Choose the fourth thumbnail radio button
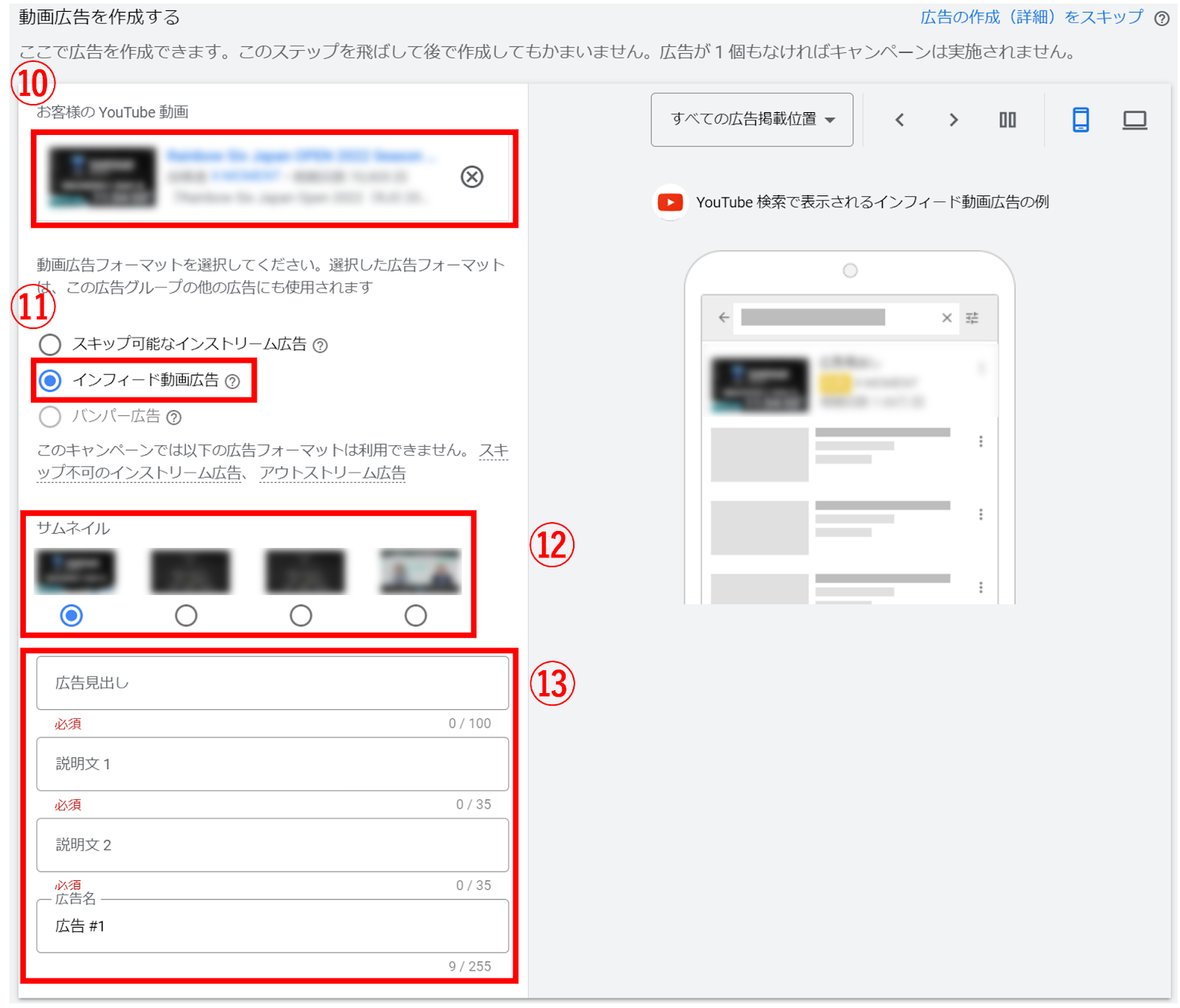This screenshot has width=1180, height=1008. [415, 615]
